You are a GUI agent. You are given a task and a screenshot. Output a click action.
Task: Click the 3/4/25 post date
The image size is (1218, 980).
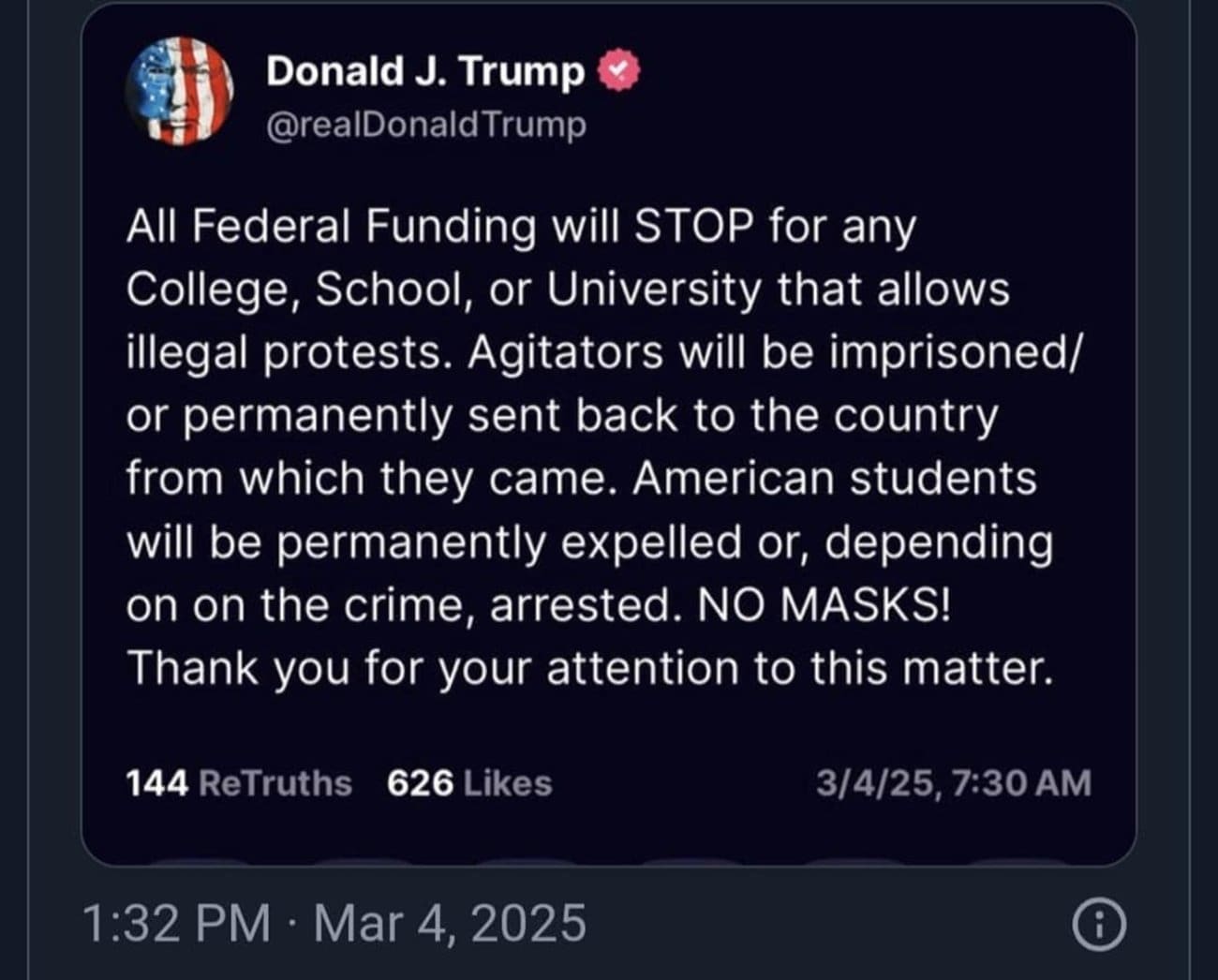pos(874,783)
